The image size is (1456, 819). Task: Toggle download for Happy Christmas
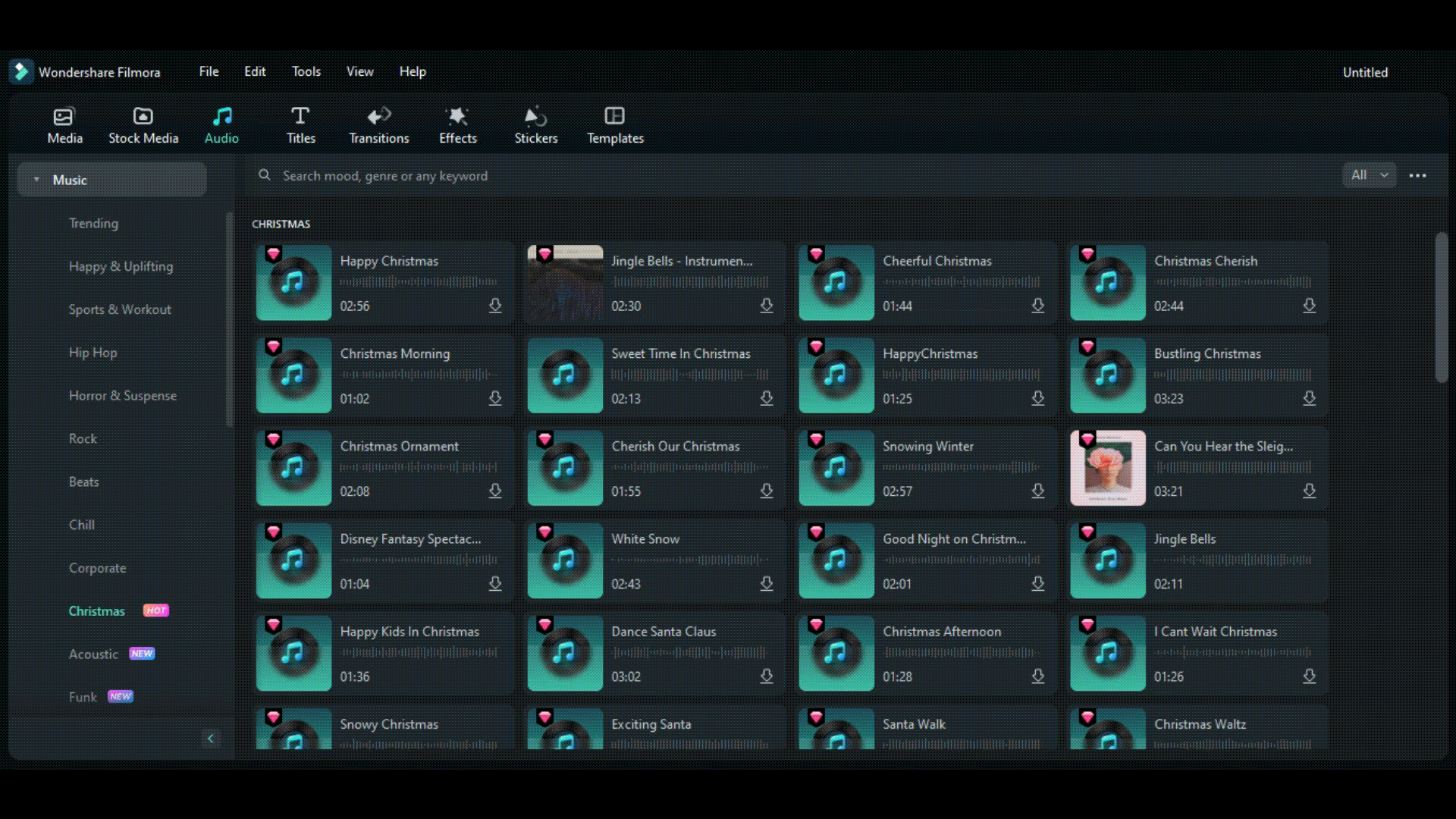click(497, 306)
